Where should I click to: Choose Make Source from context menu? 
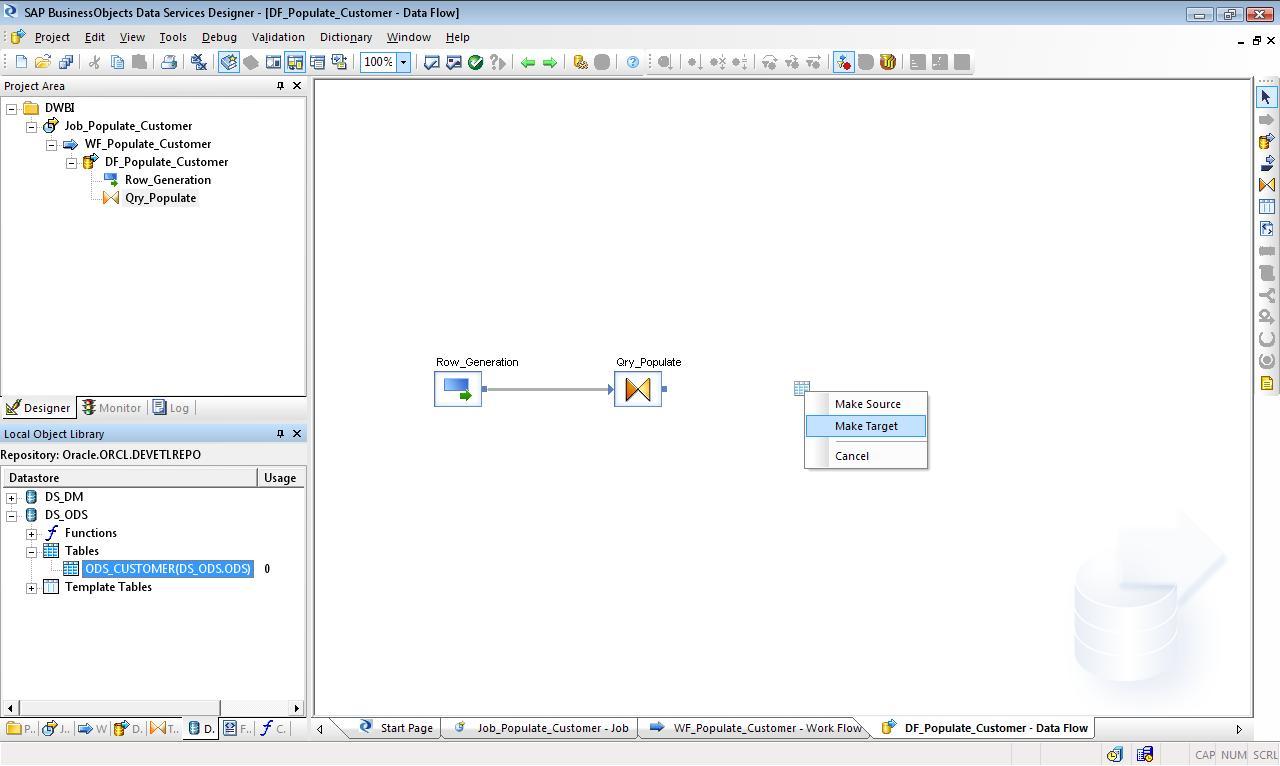click(x=866, y=404)
